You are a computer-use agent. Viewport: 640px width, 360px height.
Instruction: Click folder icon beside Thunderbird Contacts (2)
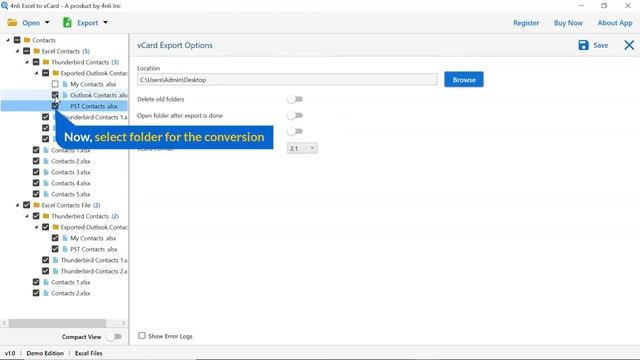click(46, 216)
